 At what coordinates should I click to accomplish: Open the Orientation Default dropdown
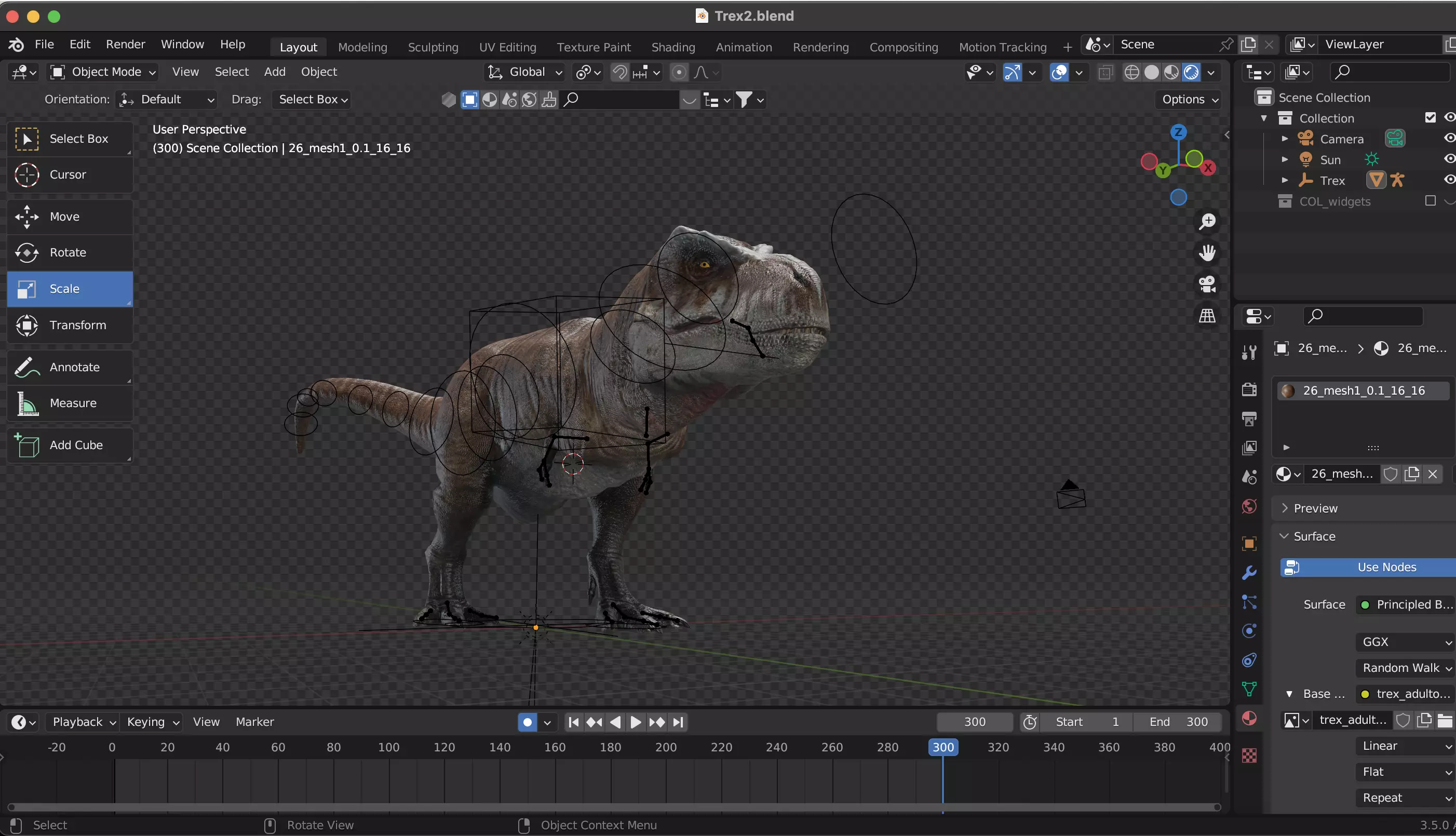pos(166,100)
